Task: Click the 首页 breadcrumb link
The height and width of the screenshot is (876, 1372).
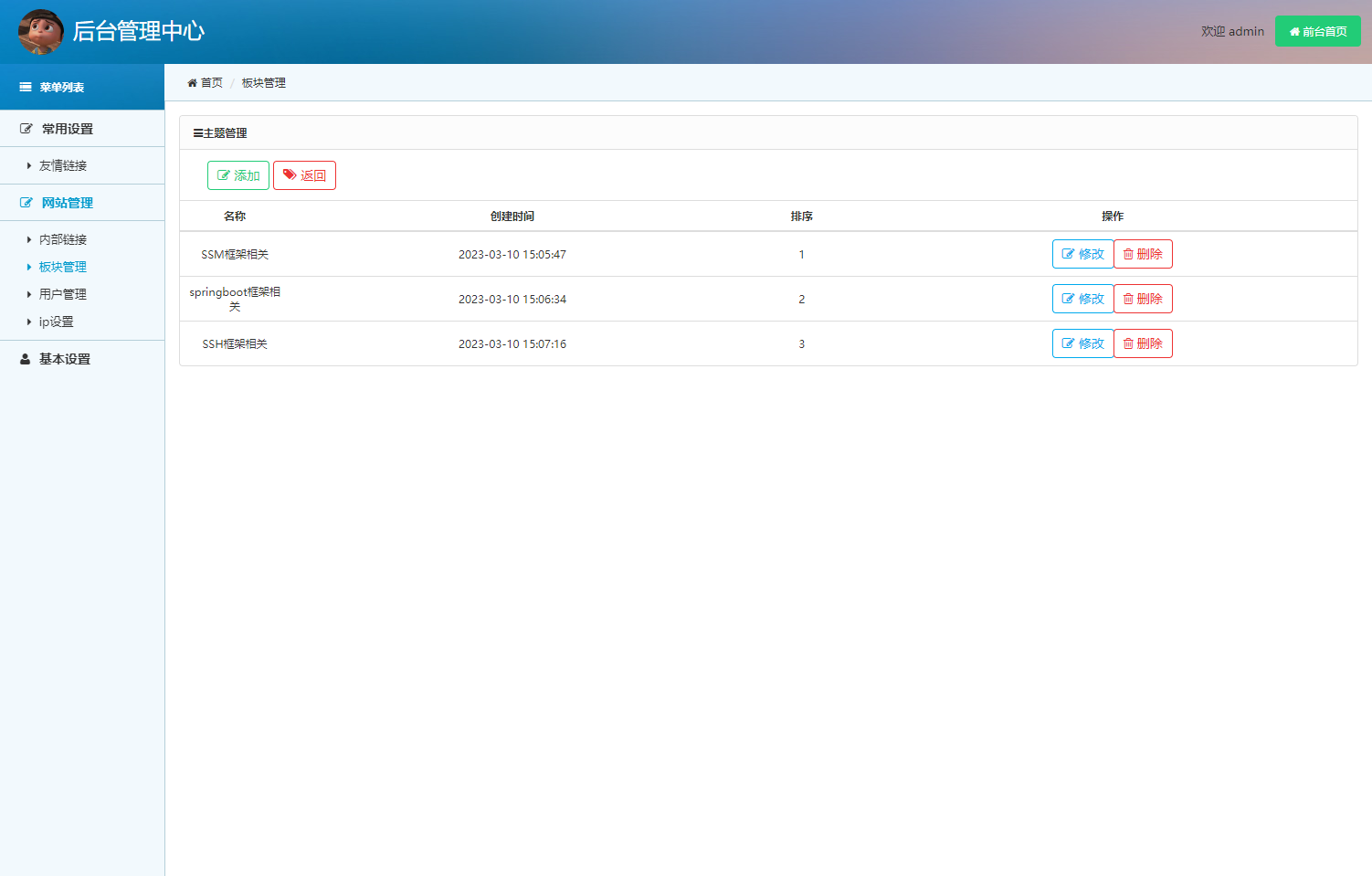Action: point(212,83)
